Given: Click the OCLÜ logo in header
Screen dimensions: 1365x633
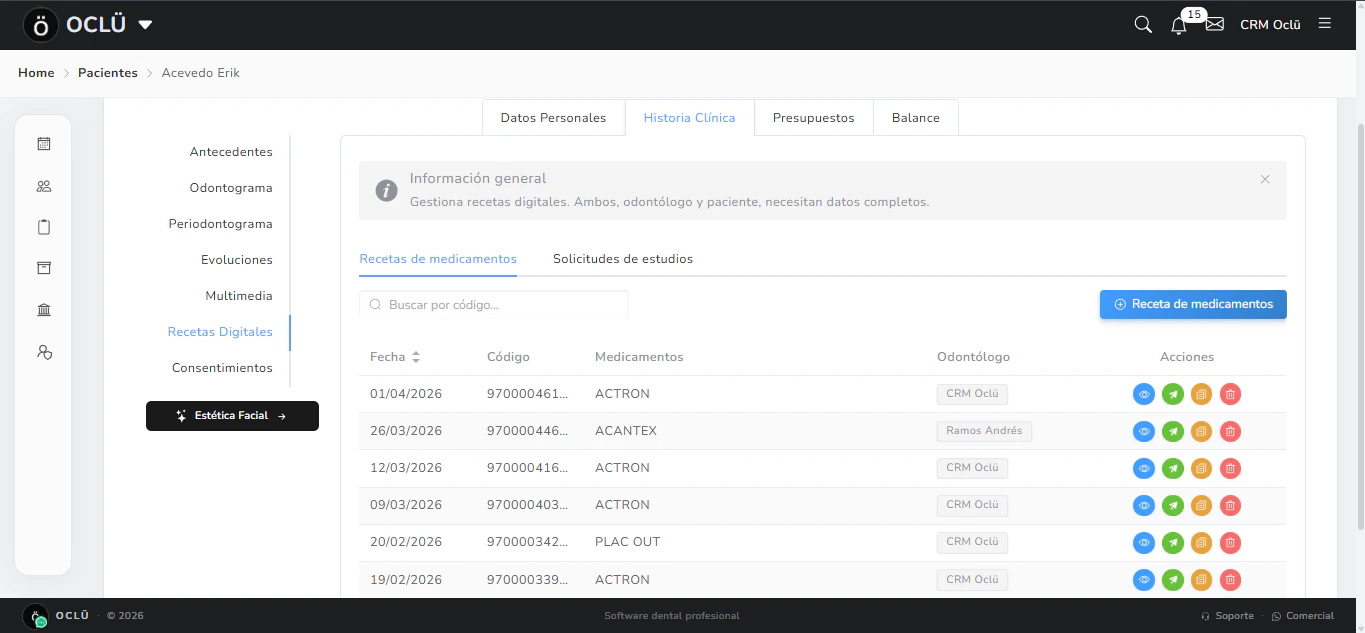Looking at the screenshot, I should point(74,25).
